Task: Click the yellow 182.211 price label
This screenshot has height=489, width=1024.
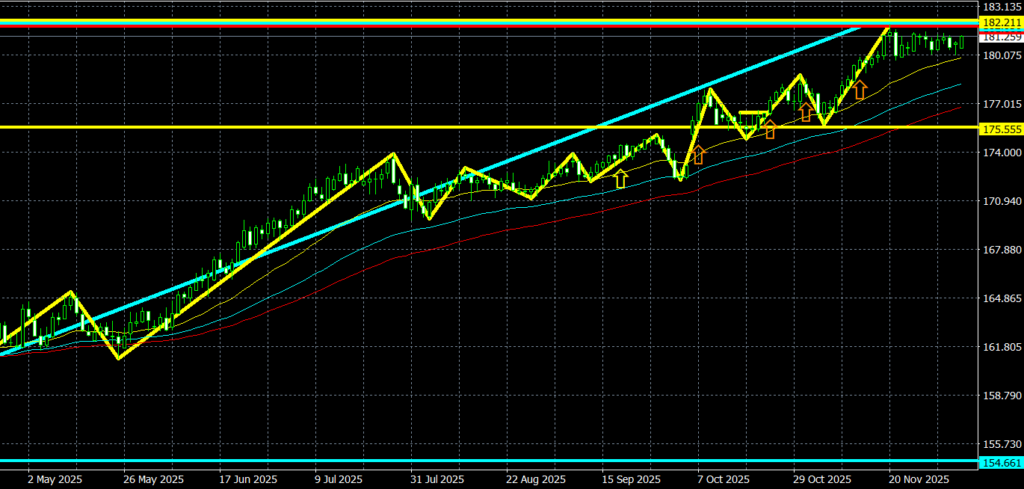Action: pyautogui.click(x=1000, y=22)
